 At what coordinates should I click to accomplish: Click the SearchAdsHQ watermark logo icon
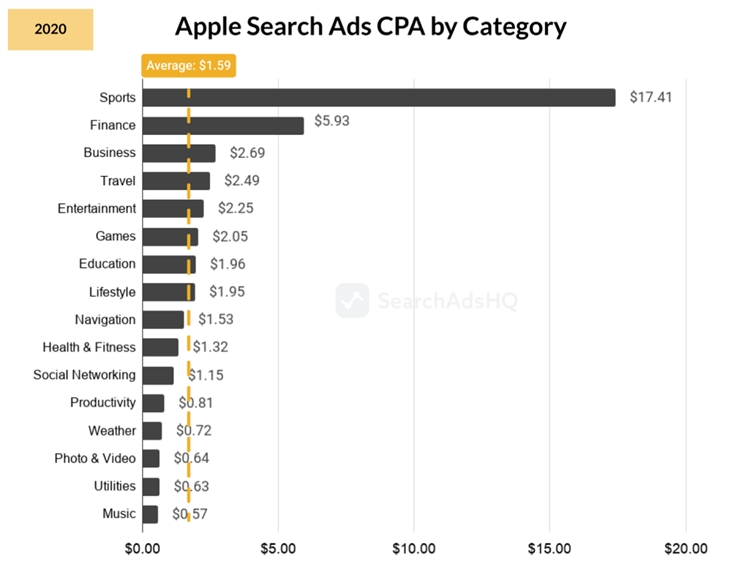tap(352, 300)
